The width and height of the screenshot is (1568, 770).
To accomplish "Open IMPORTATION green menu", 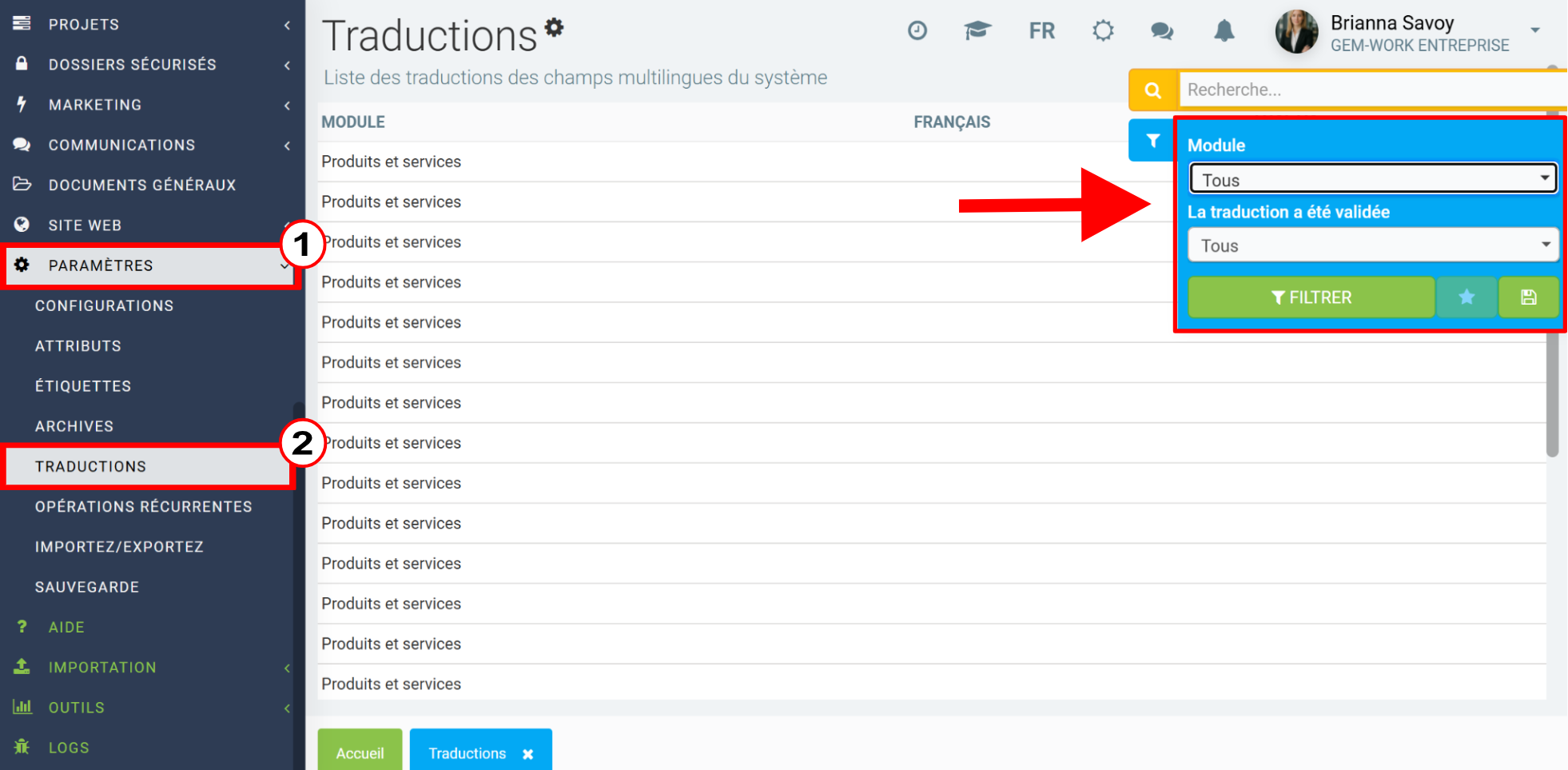I will (x=102, y=668).
